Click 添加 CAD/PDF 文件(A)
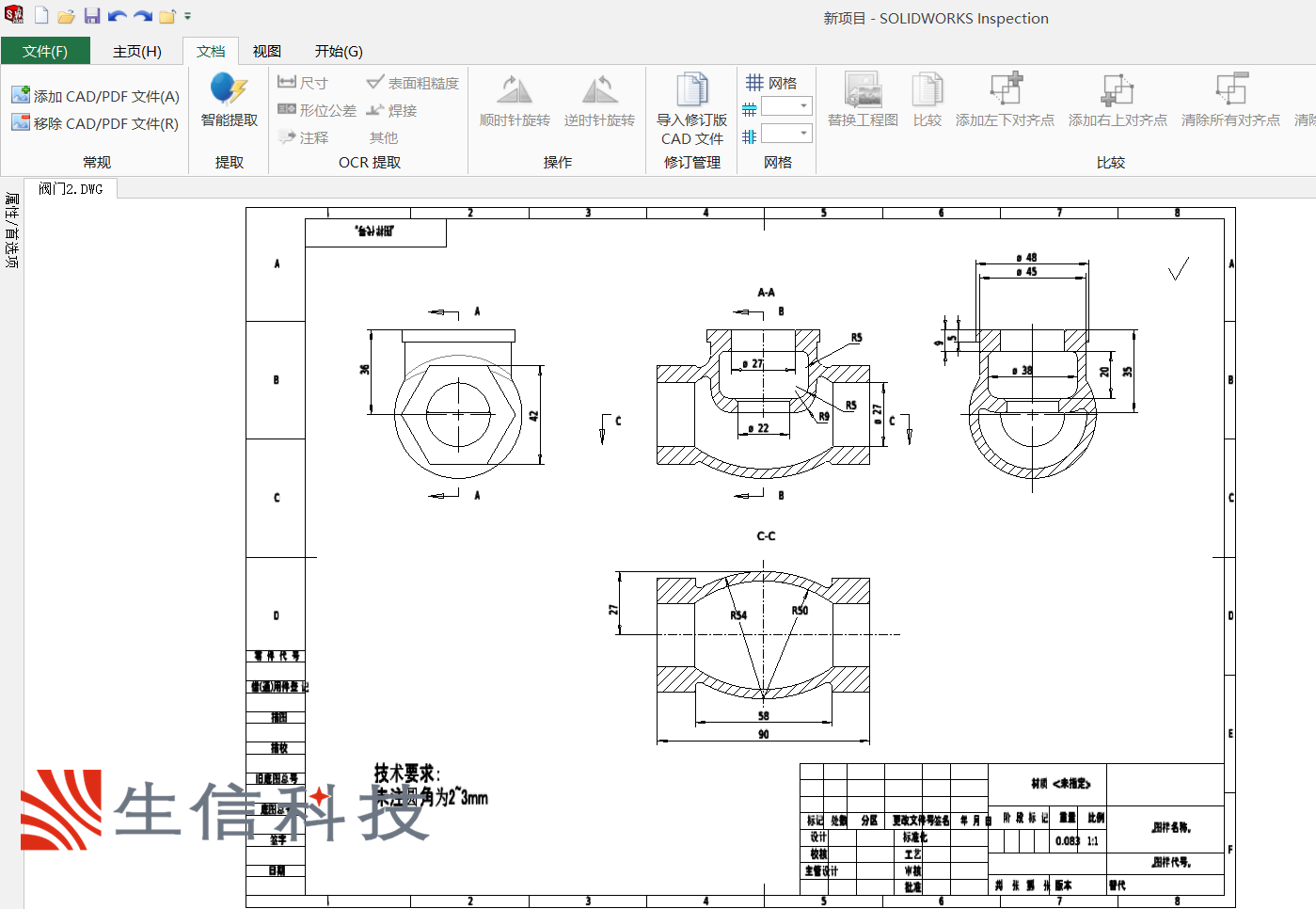Image resolution: width=1316 pixels, height=909 pixels. click(95, 96)
